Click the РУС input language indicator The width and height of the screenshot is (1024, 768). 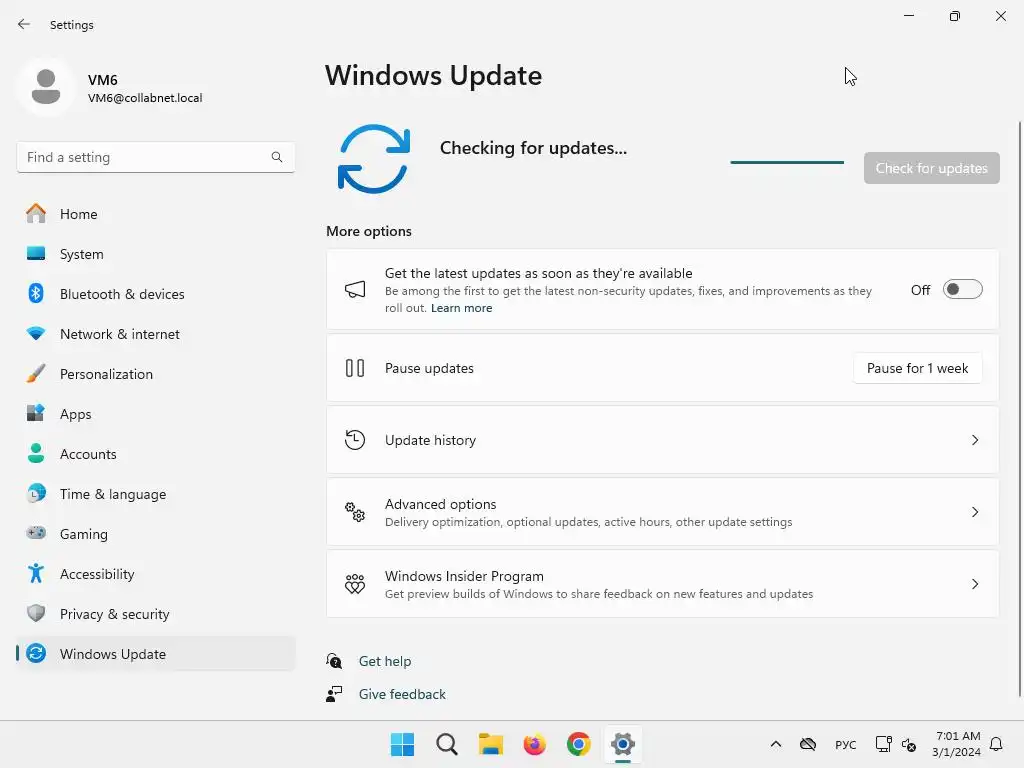(x=845, y=744)
